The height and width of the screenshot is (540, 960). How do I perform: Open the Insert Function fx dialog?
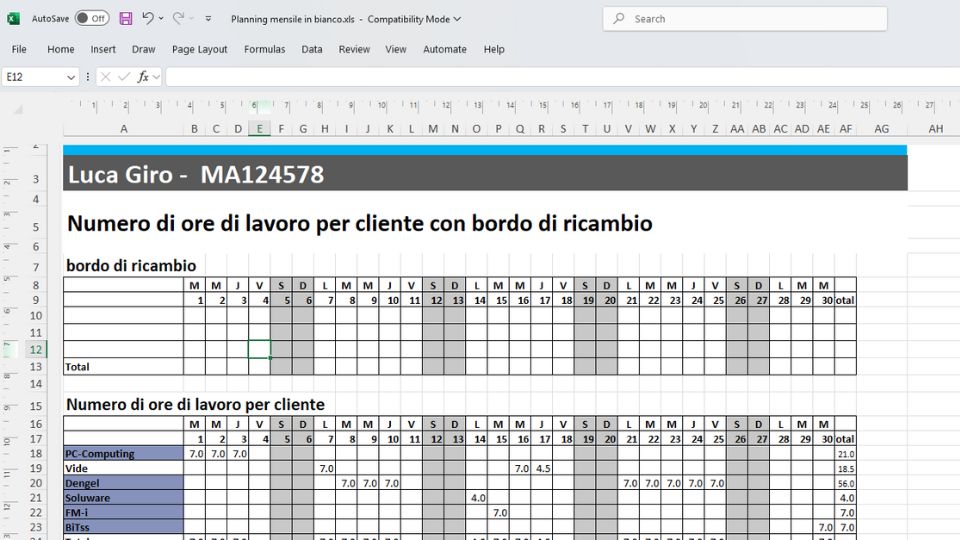[143, 77]
